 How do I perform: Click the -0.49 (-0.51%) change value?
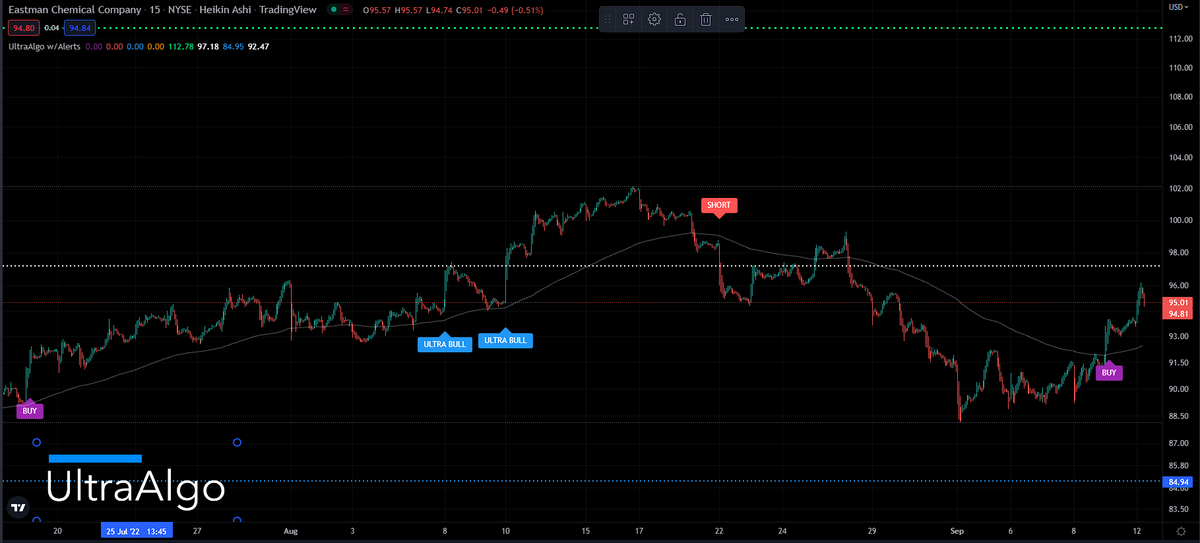coord(517,10)
